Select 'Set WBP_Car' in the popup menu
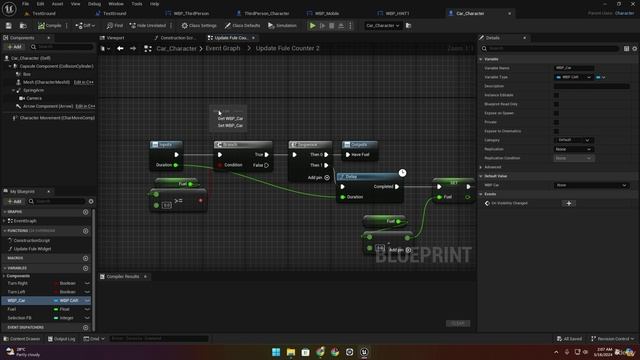The image size is (640, 360). coord(230,126)
